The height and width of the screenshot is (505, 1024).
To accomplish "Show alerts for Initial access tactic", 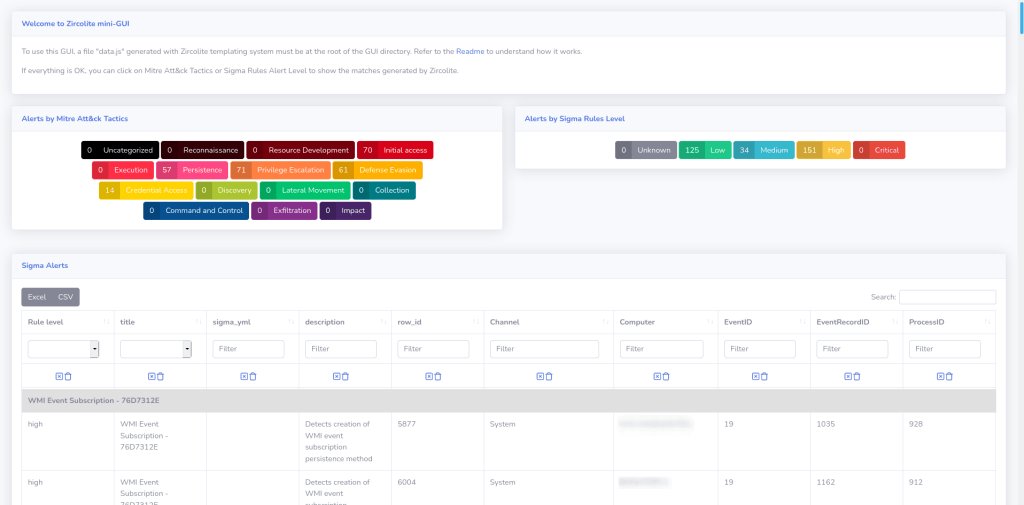I will click(395, 150).
